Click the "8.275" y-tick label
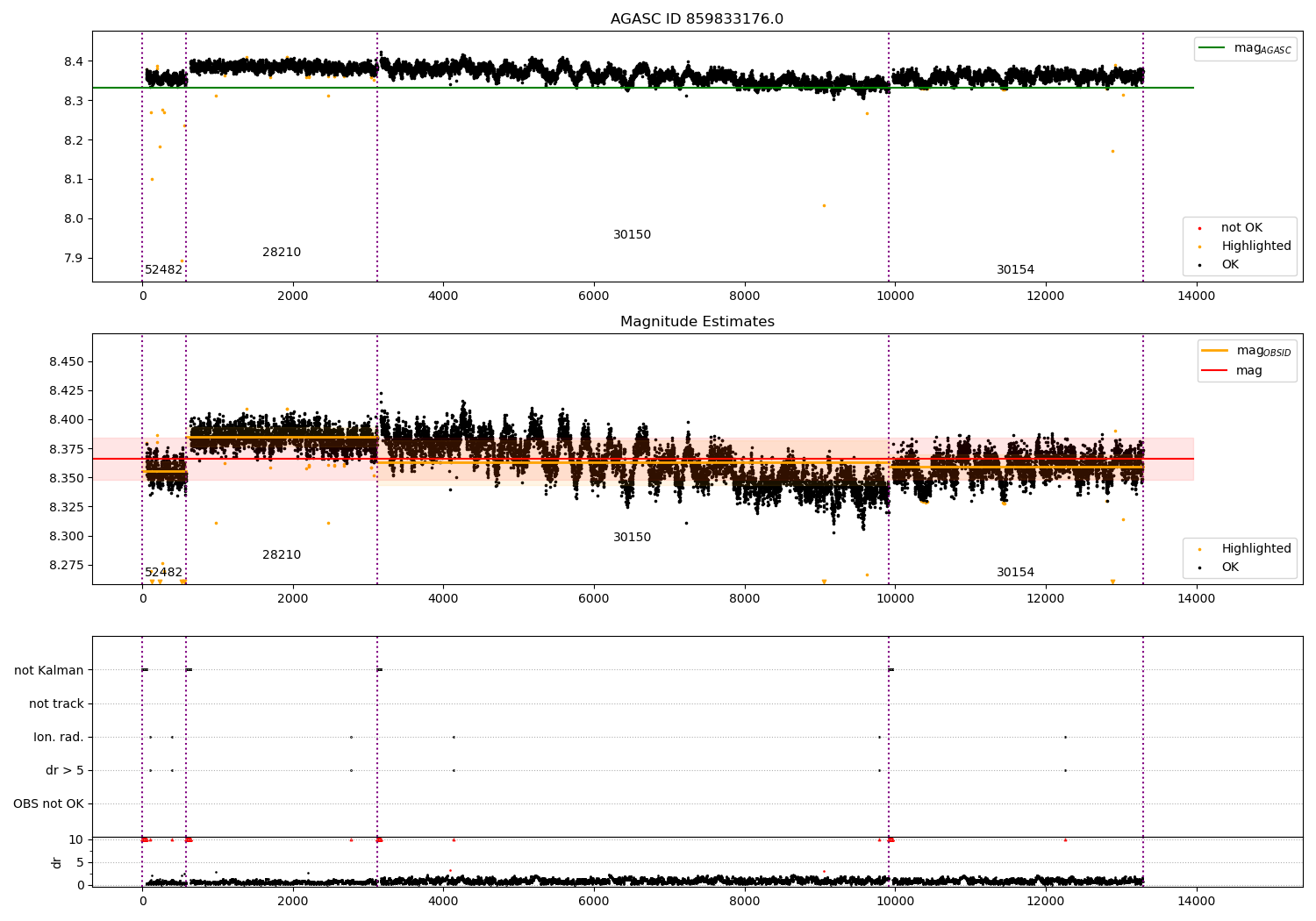The width and height of the screenshot is (1316, 921). coord(68,566)
